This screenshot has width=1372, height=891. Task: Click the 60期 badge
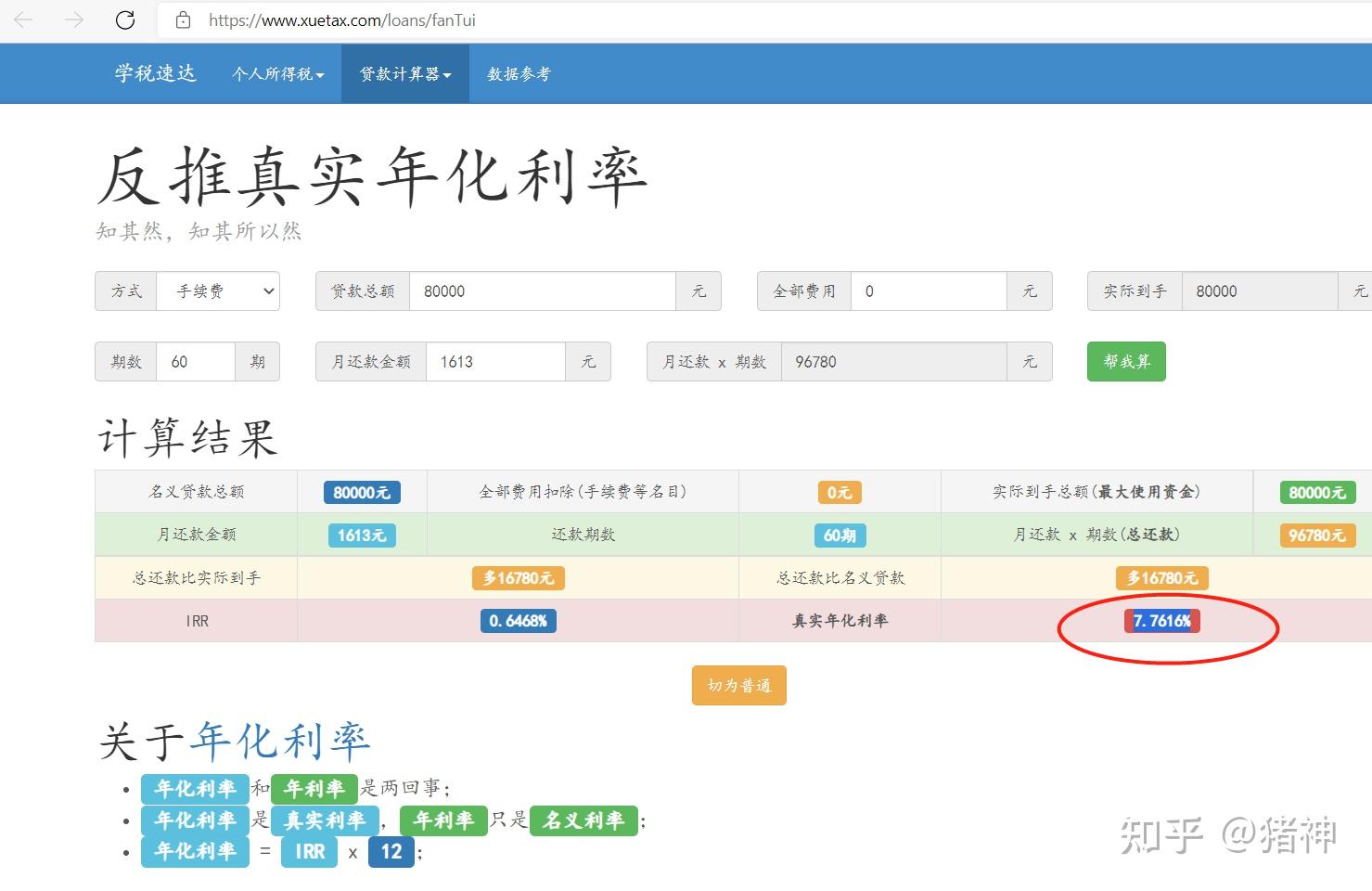tap(840, 536)
